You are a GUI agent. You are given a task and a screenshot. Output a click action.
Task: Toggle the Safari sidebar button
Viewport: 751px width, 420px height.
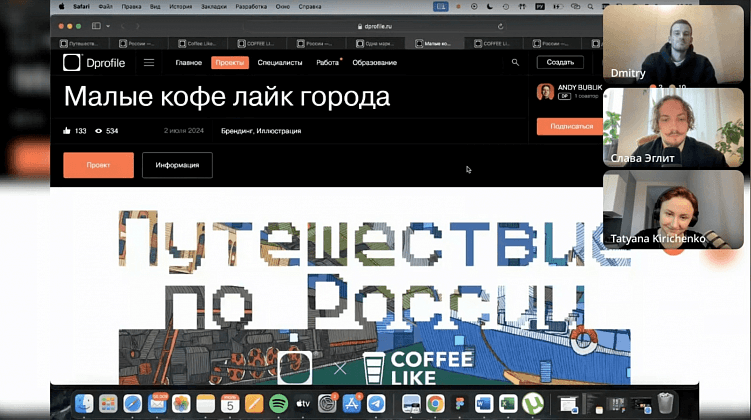pyautogui.click(x=96, y=26)
